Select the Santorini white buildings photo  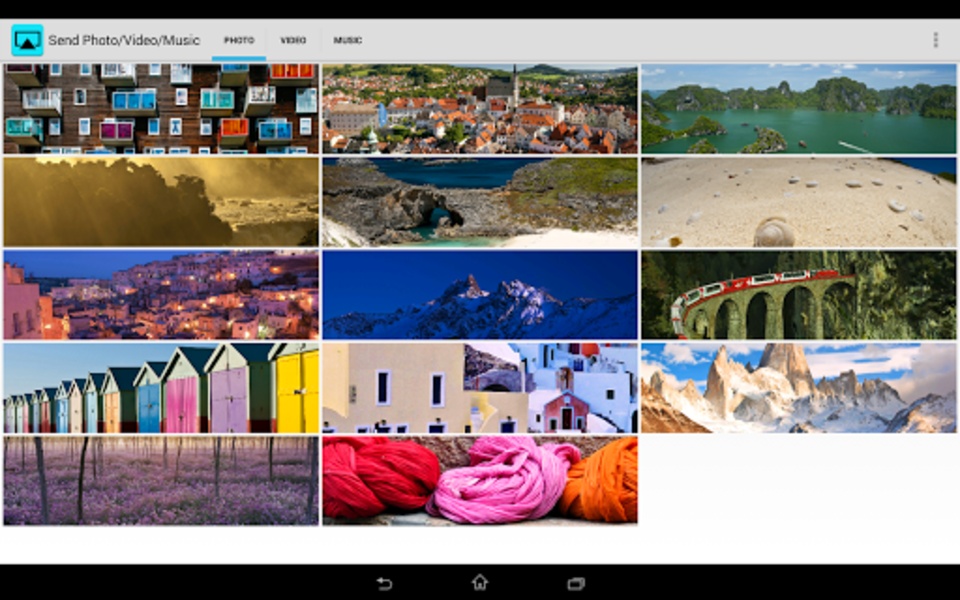pos(480,388)
